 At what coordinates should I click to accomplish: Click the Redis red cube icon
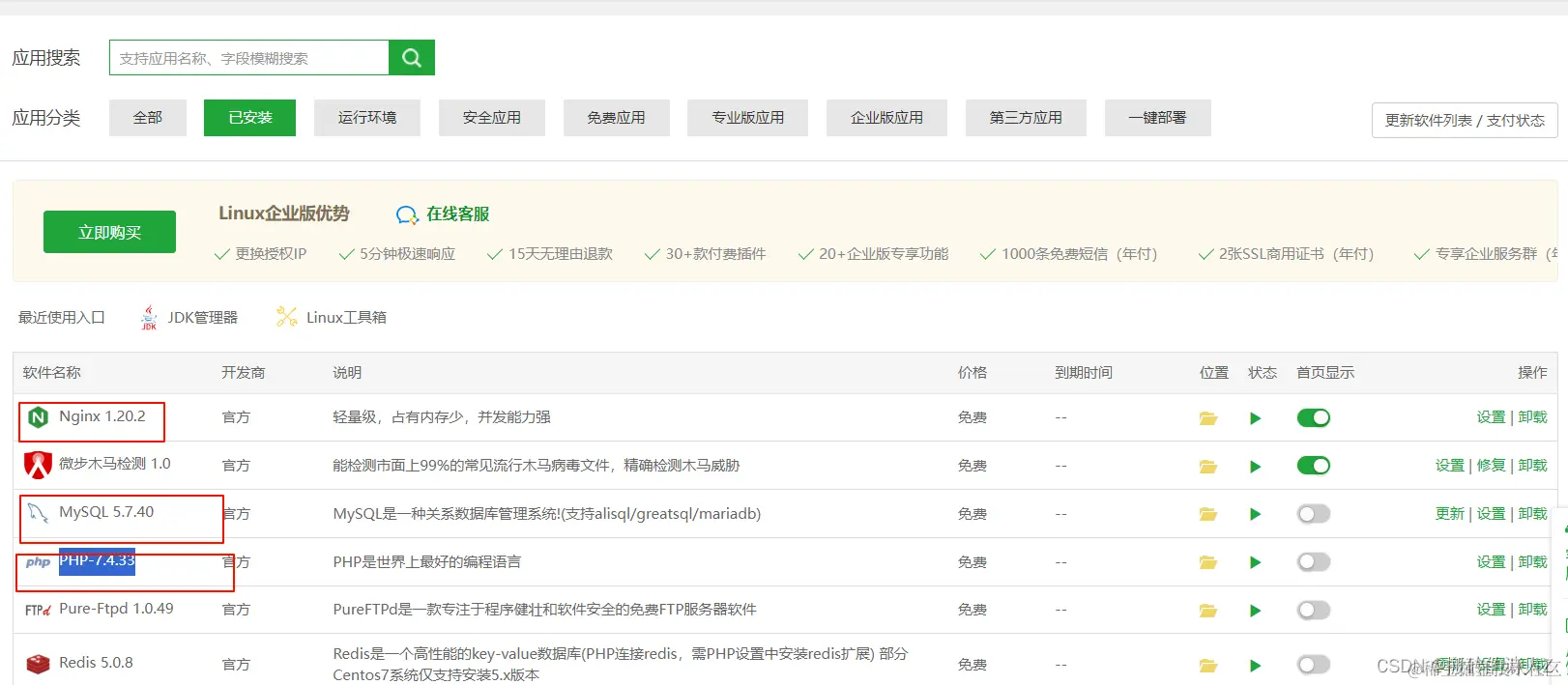pos(38,664)
